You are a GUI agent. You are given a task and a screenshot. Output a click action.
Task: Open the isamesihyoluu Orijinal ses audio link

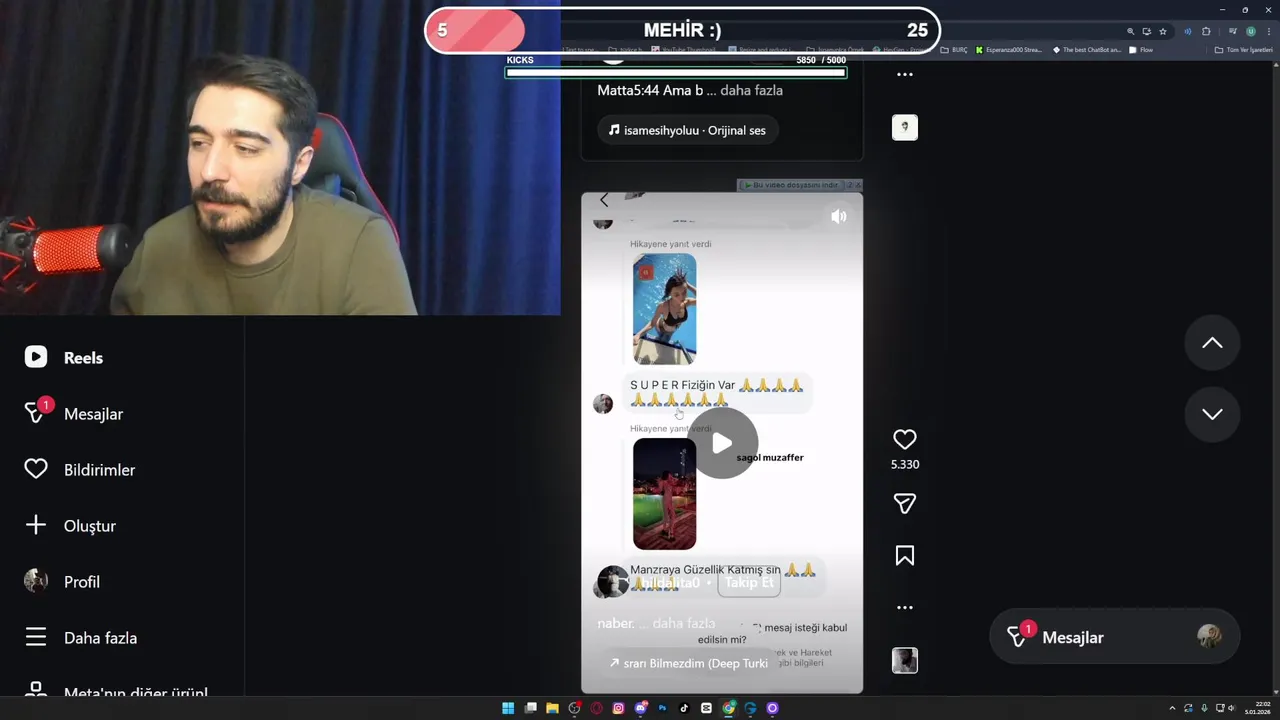tap(688, 130)
